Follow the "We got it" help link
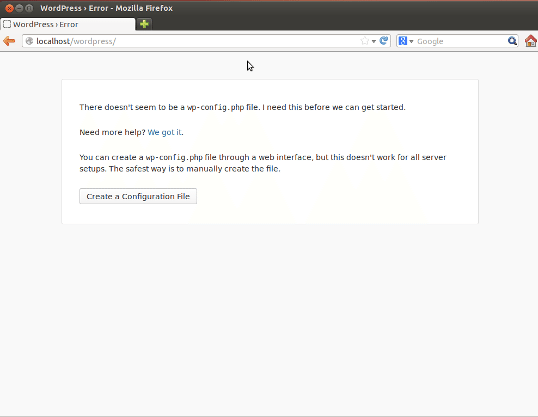538x417 pixels. pos(164,132)
